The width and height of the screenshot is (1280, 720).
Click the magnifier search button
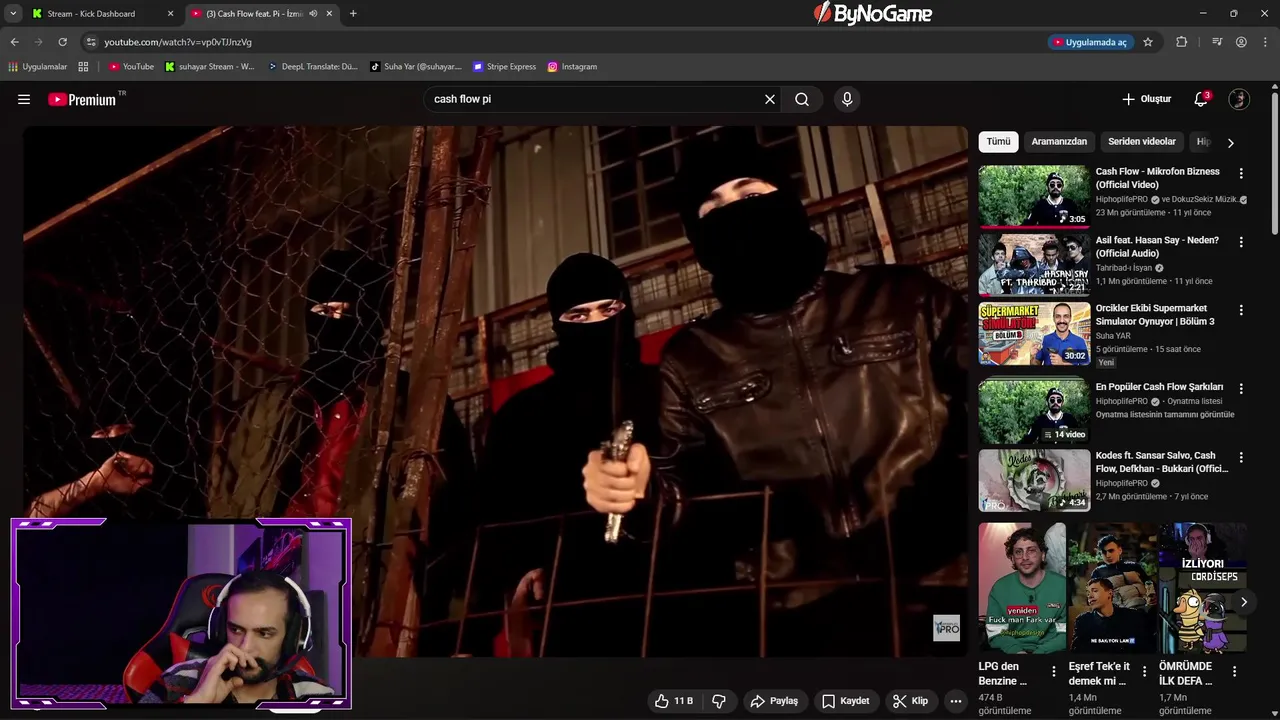802,99
